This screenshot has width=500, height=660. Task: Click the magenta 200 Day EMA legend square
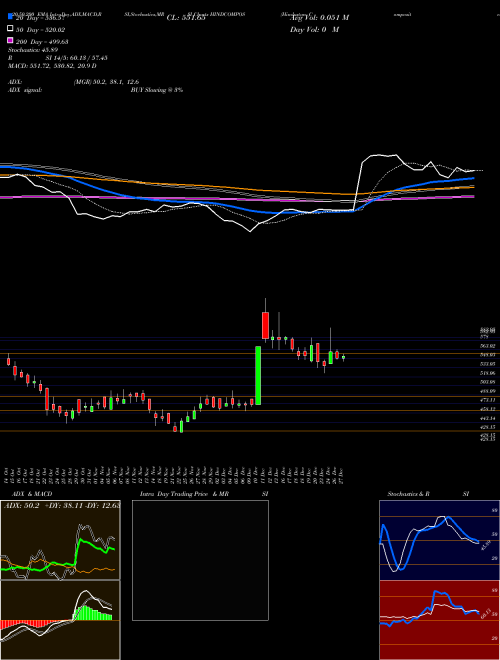(10, 40)
